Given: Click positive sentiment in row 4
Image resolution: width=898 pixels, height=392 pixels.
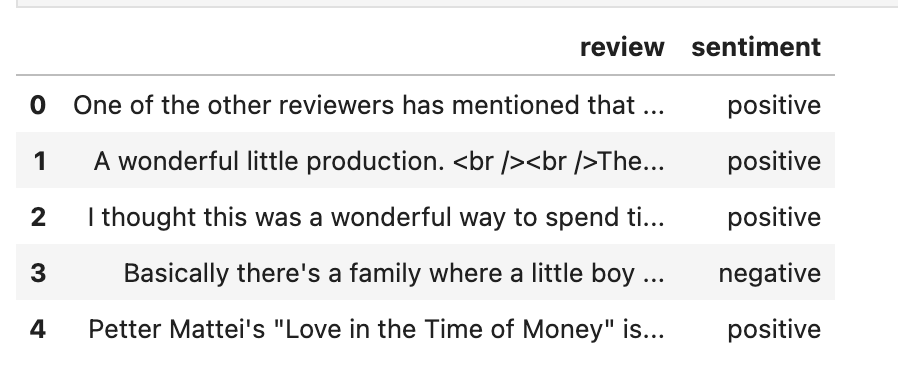Looking at the screenshot, I should click(x=774, y=330).
